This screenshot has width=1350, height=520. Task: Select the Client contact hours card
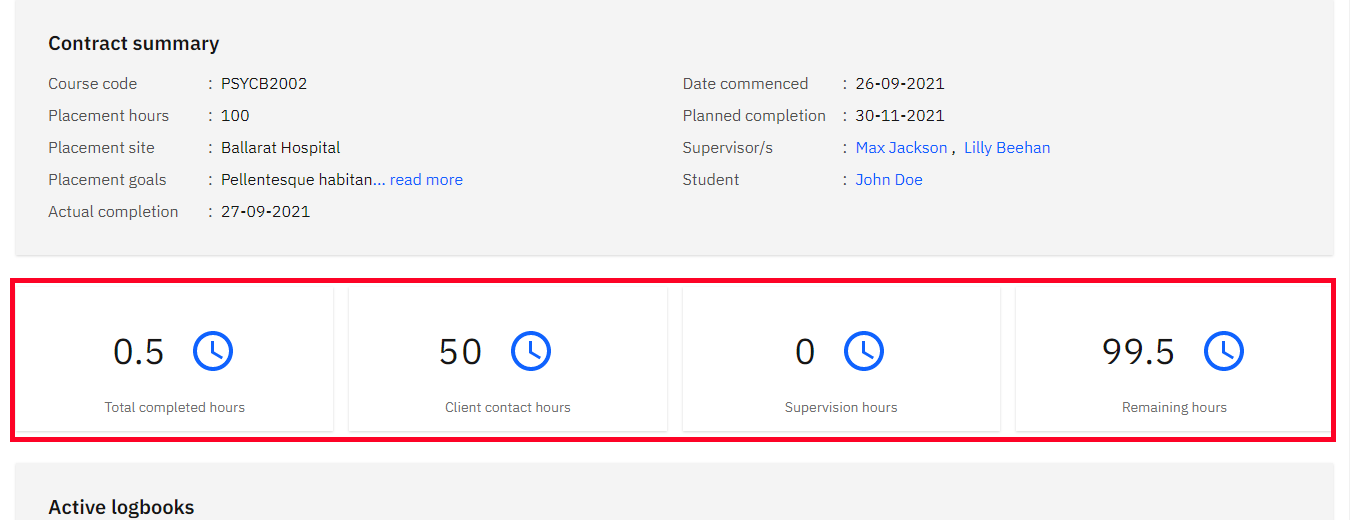pyautogui.click(x=508, y=360)
